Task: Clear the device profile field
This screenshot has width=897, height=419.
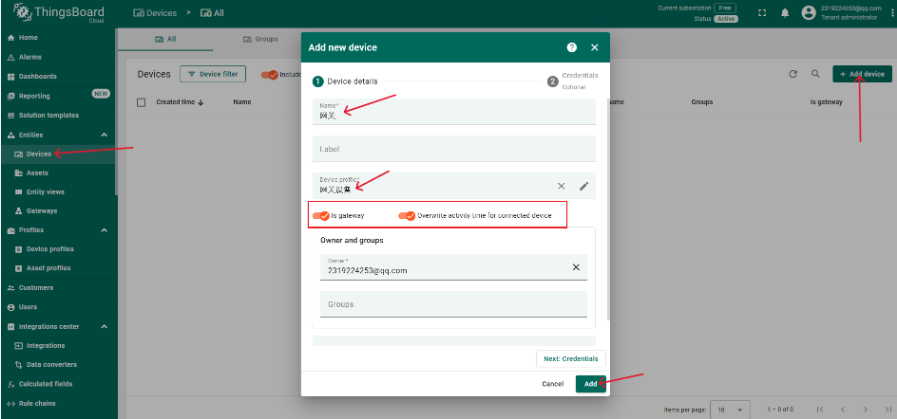Action: tap(561, 185)
